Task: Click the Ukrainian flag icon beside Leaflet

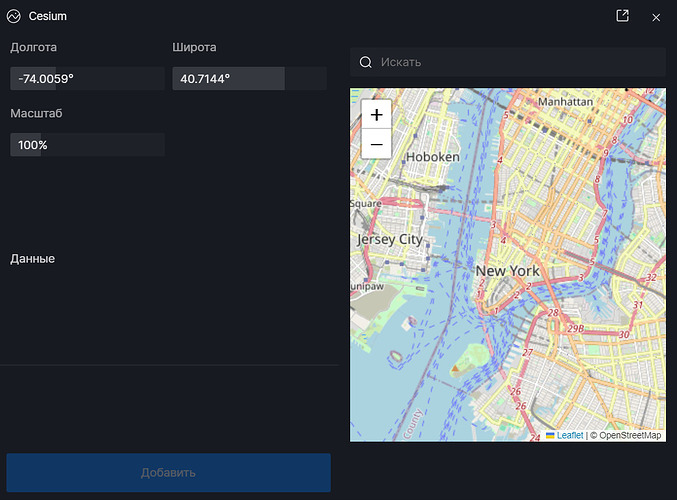Action: (550, 435)
